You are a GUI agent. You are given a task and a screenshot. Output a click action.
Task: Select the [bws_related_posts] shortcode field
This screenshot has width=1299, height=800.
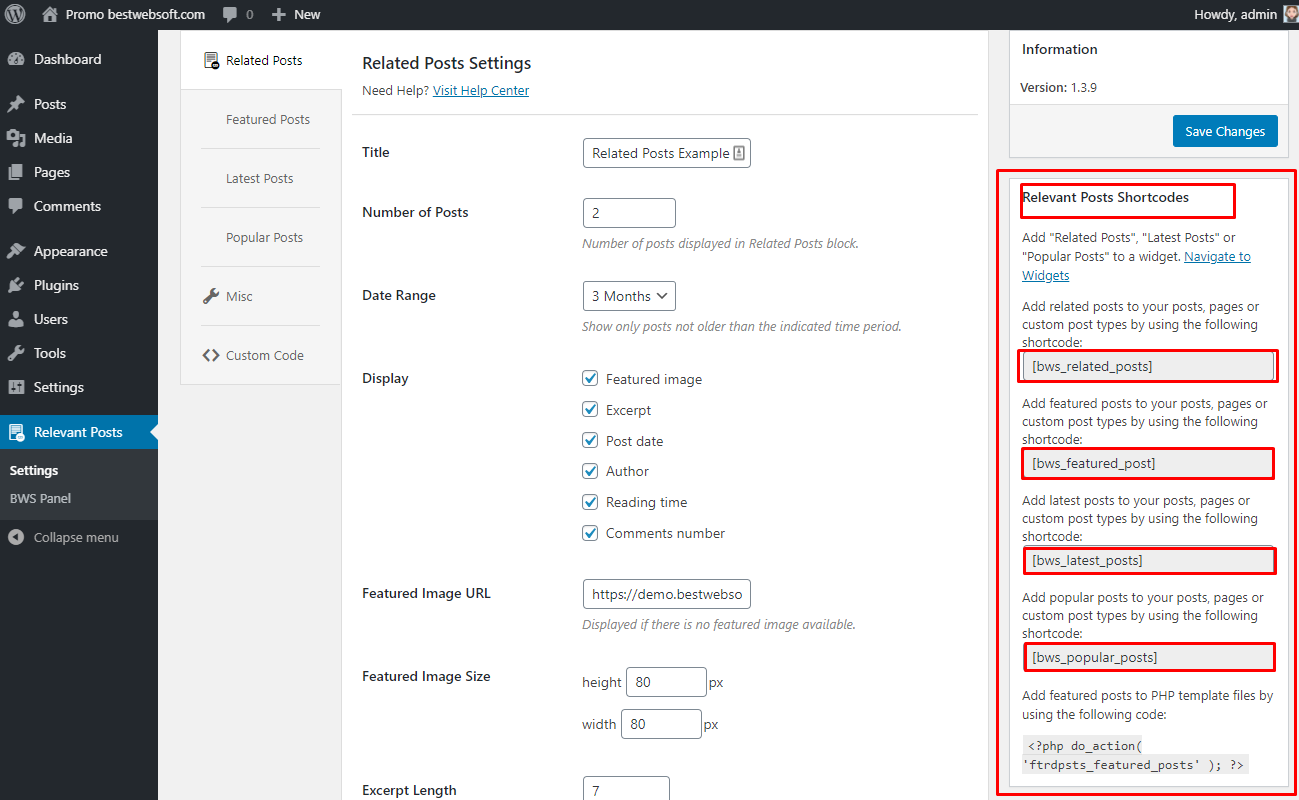tap(1148, 366)
